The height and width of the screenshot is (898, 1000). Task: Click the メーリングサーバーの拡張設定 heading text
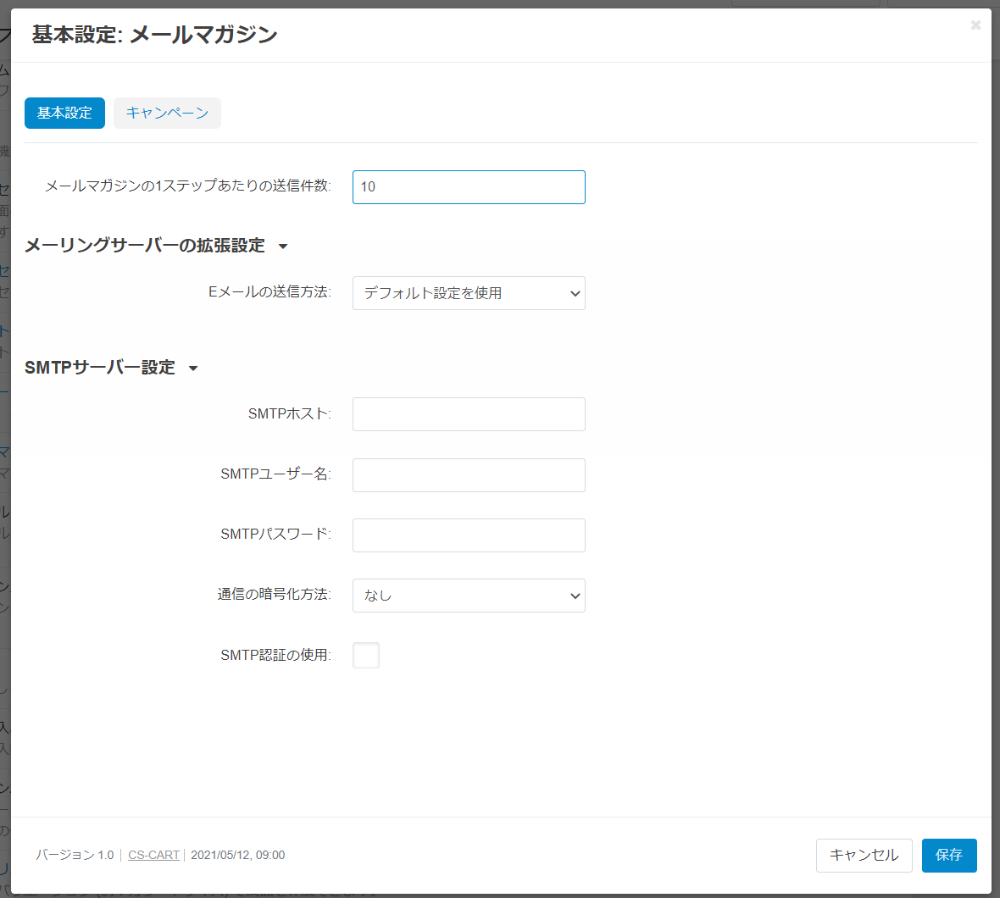point(145,246)
